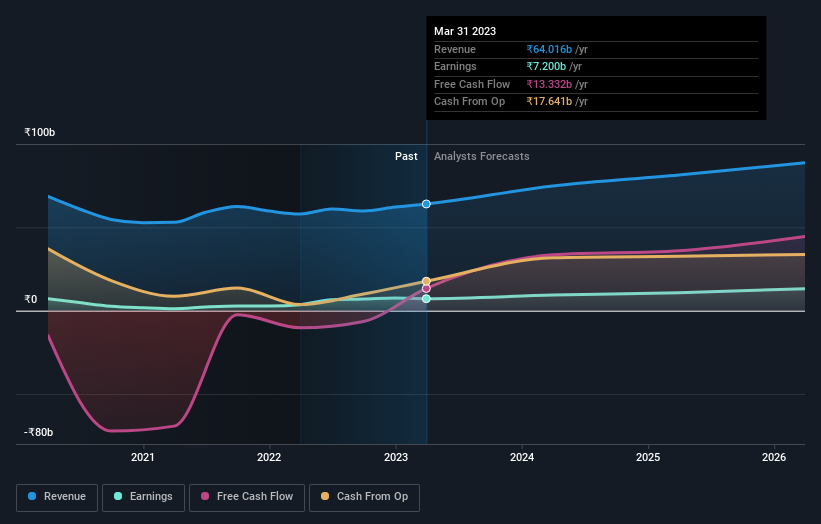Click the Revenue row label in tooltip

pyautogui.click(x=455, y=49)
